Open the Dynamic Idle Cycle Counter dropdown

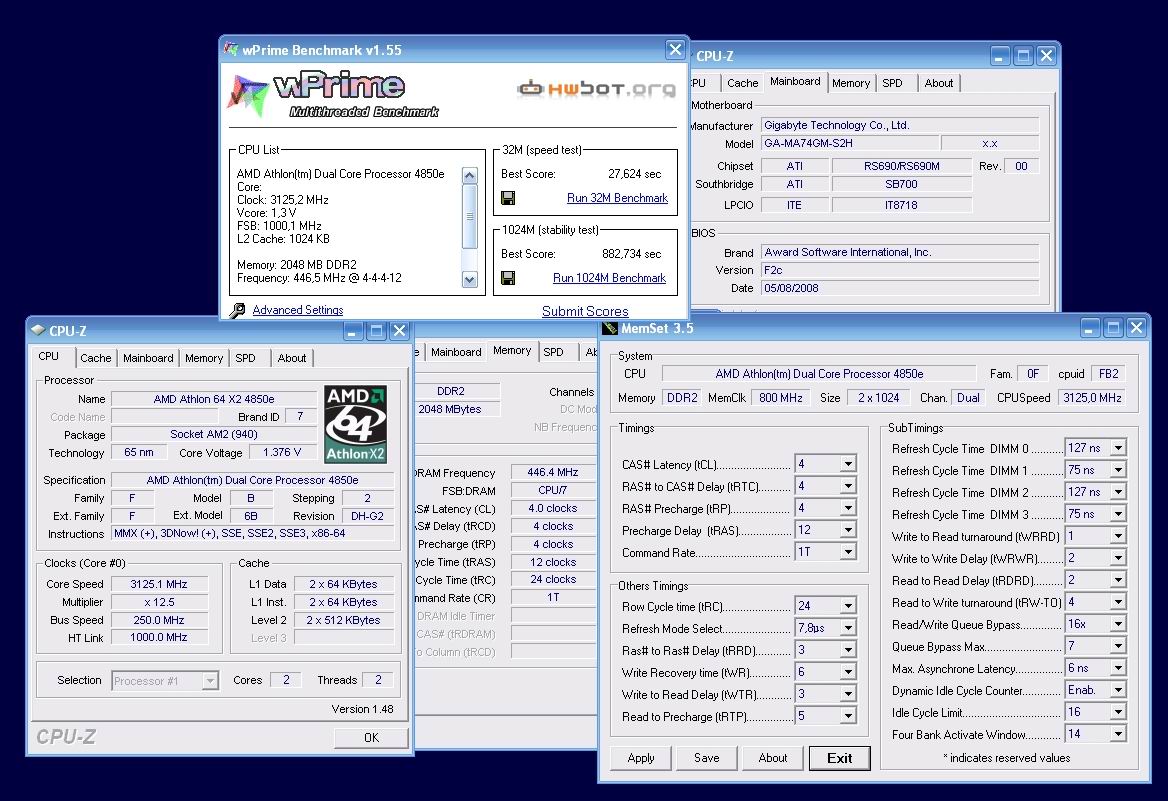tap(1118, 690)
